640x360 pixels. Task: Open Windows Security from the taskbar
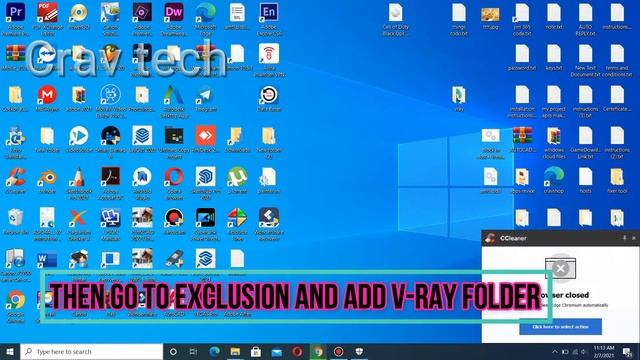(x=359, y=351)
